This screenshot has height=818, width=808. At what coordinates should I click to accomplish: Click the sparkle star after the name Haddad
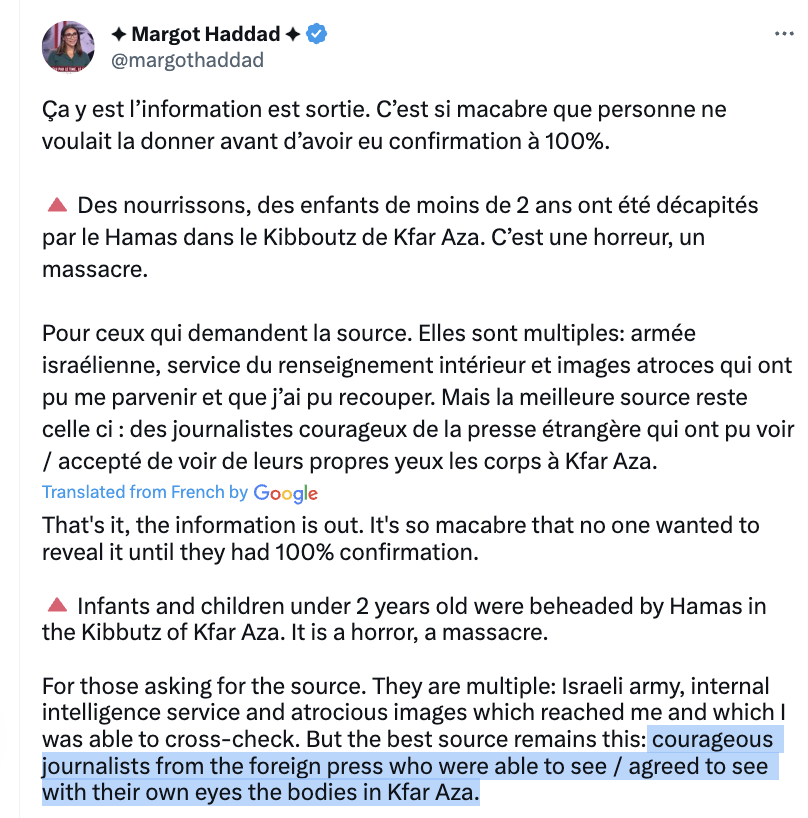pos(292,35)
